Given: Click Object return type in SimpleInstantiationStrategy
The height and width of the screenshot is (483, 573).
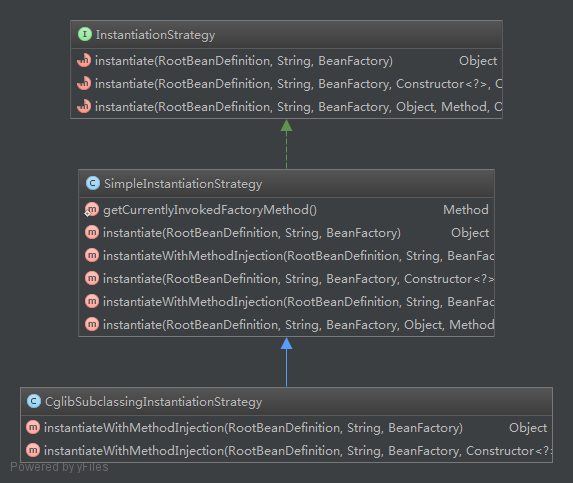Looking at the screenshot, I should [x=470, y=233].
